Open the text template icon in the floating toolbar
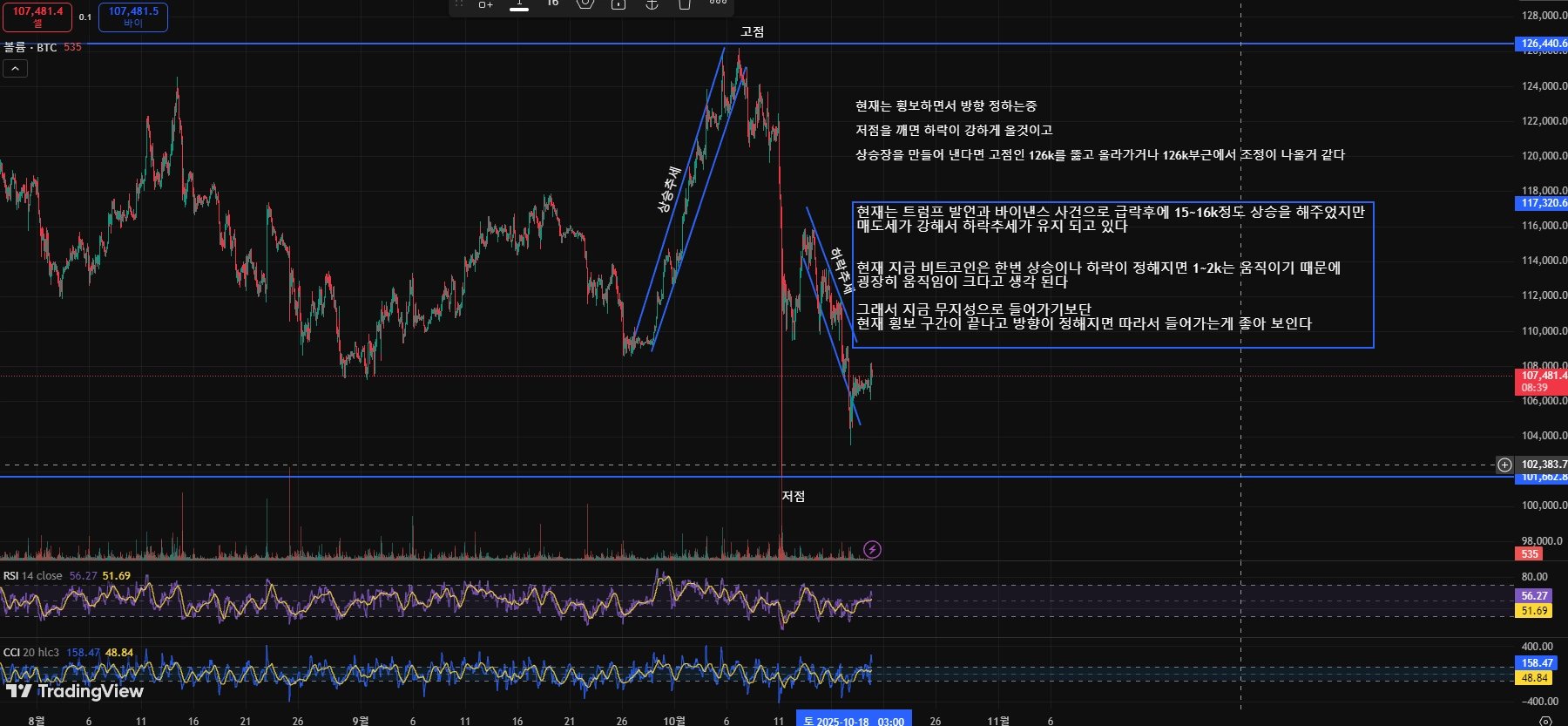1568x726 pixels. pos(485,4)
